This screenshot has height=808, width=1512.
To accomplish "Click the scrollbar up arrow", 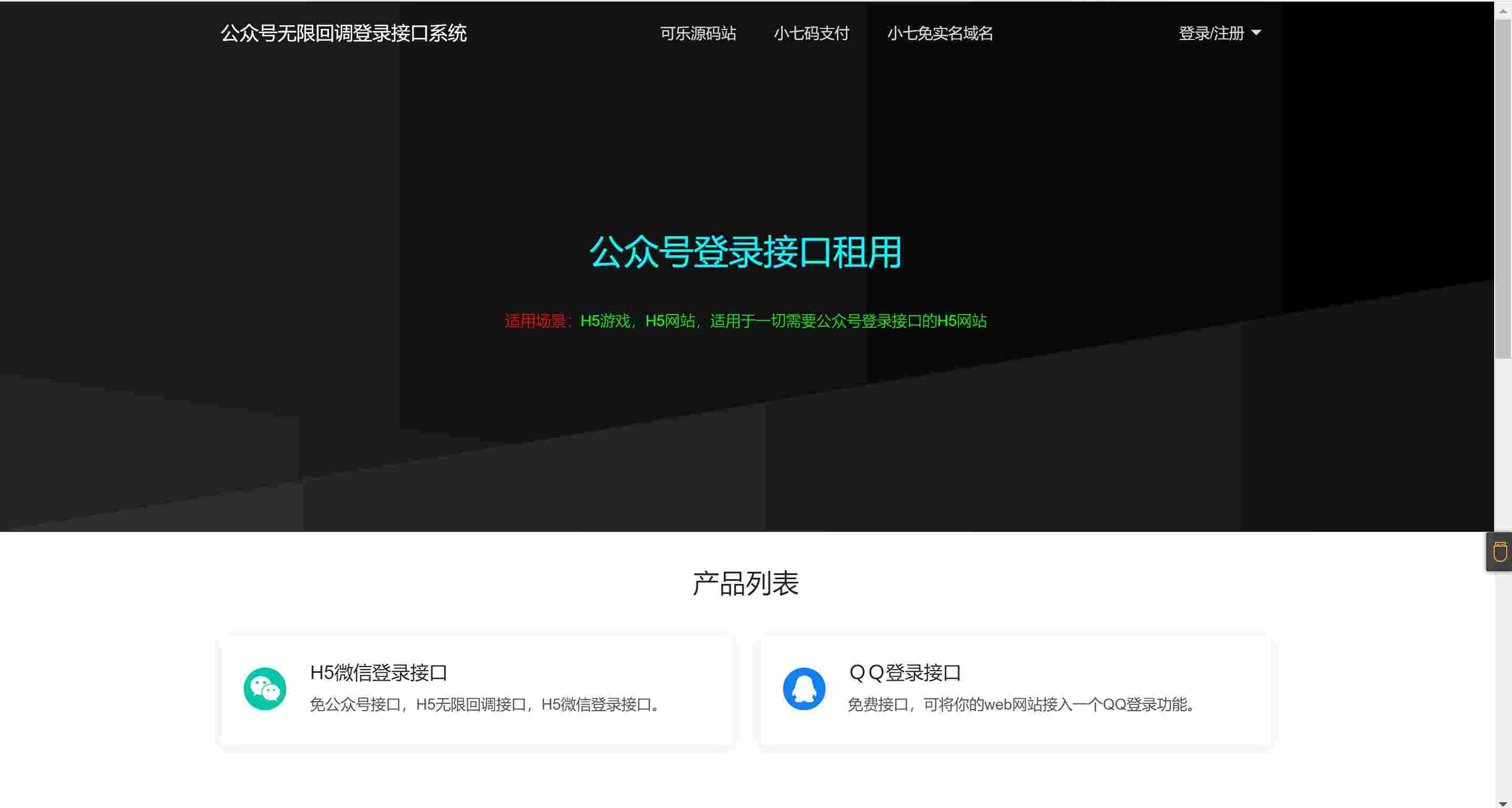I will click(1503, 11).
